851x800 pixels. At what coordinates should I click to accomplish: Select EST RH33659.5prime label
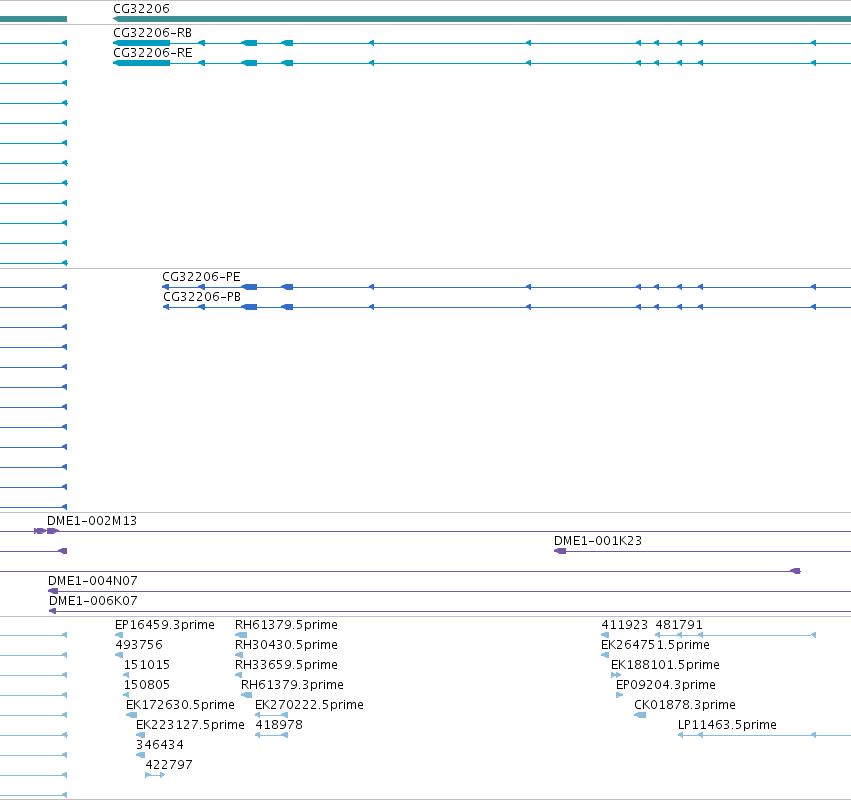(x=286, y=665)
